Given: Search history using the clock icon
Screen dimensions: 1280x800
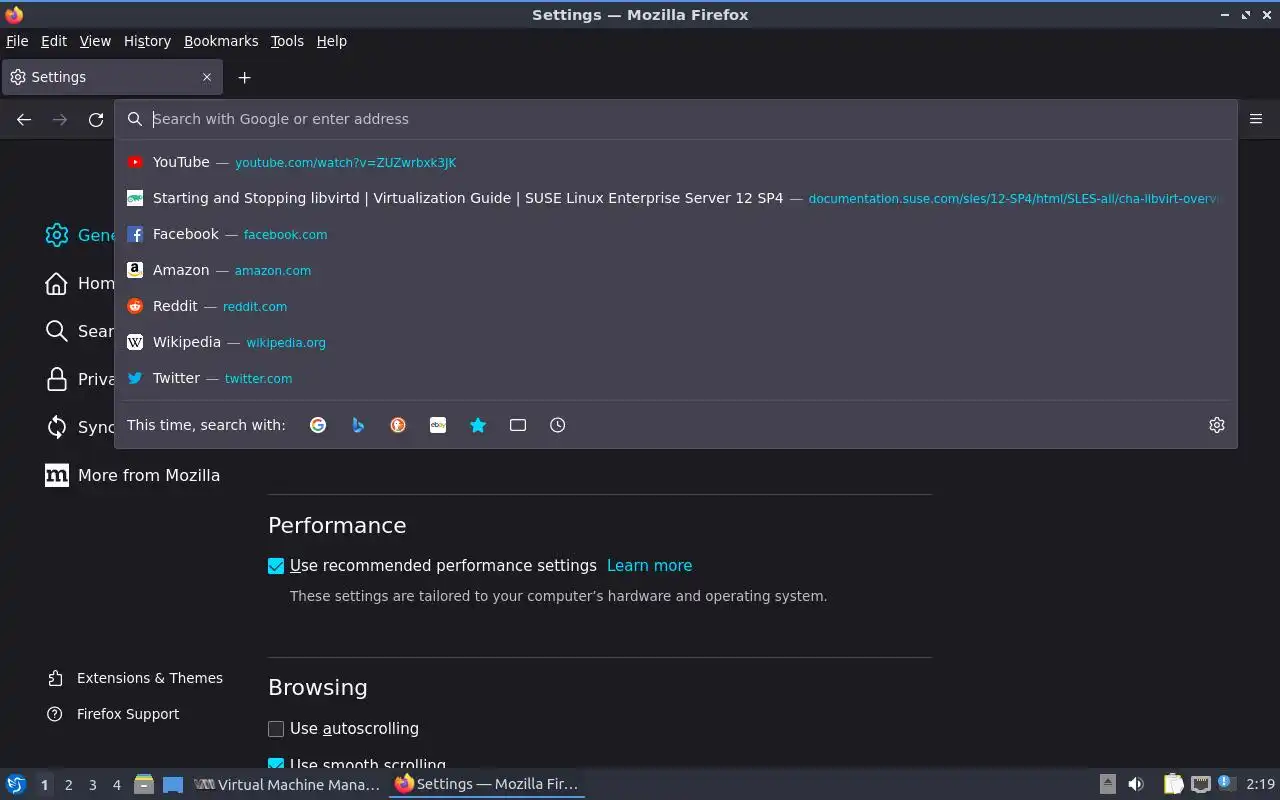Looking at the screenshot, I should point(558,425).
